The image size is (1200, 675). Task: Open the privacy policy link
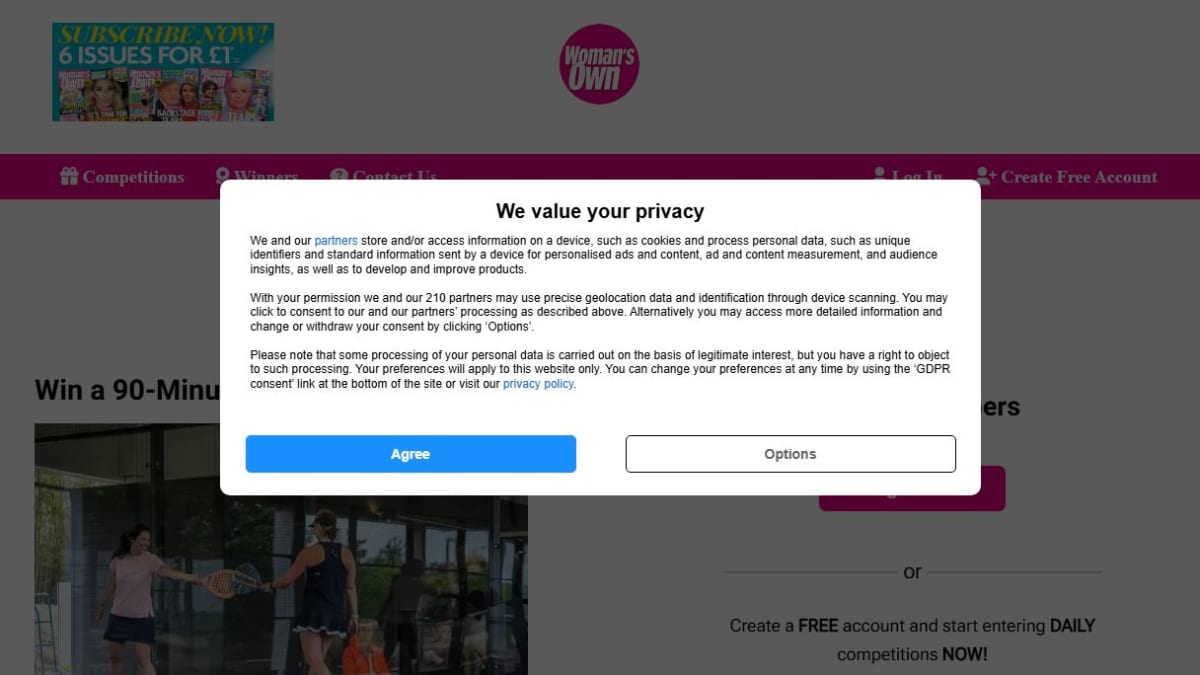(538, 384)
